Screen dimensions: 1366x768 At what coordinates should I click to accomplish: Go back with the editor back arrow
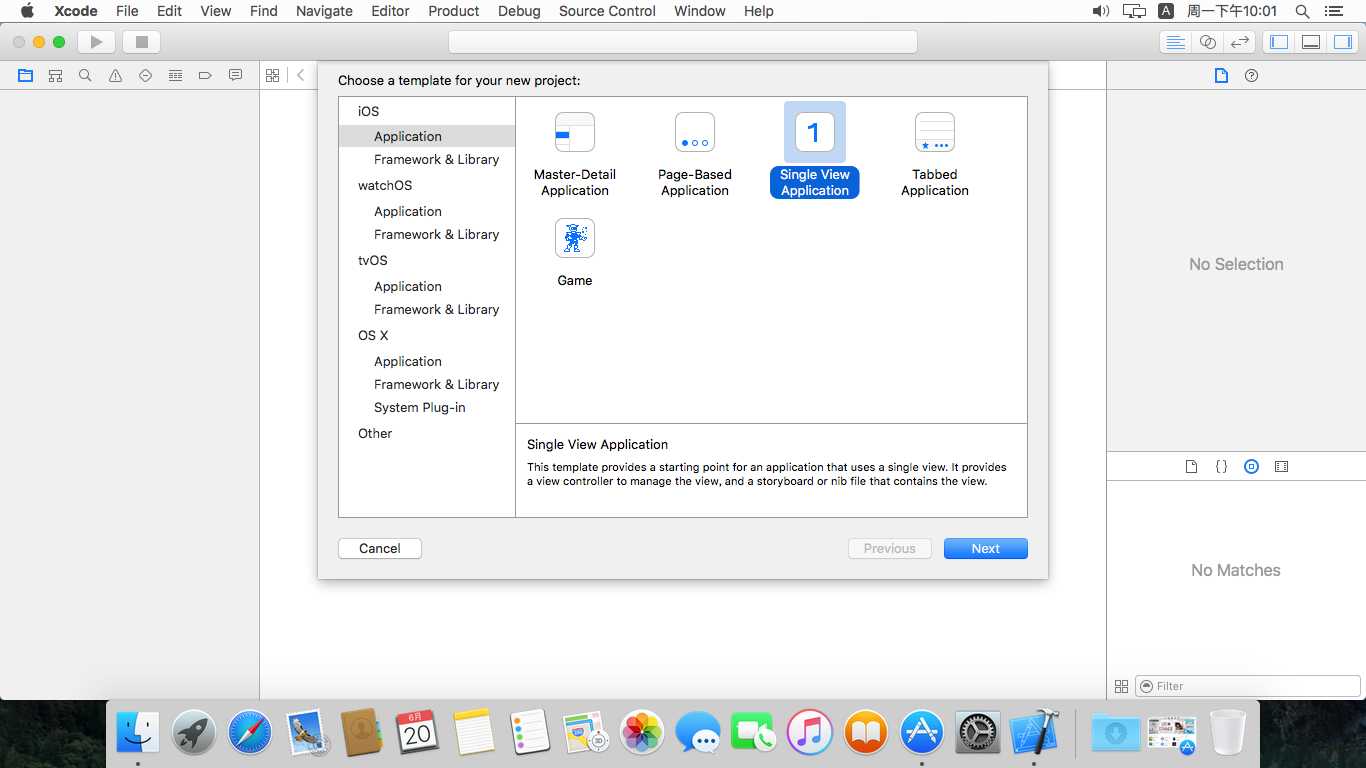[x=300, y=75]
